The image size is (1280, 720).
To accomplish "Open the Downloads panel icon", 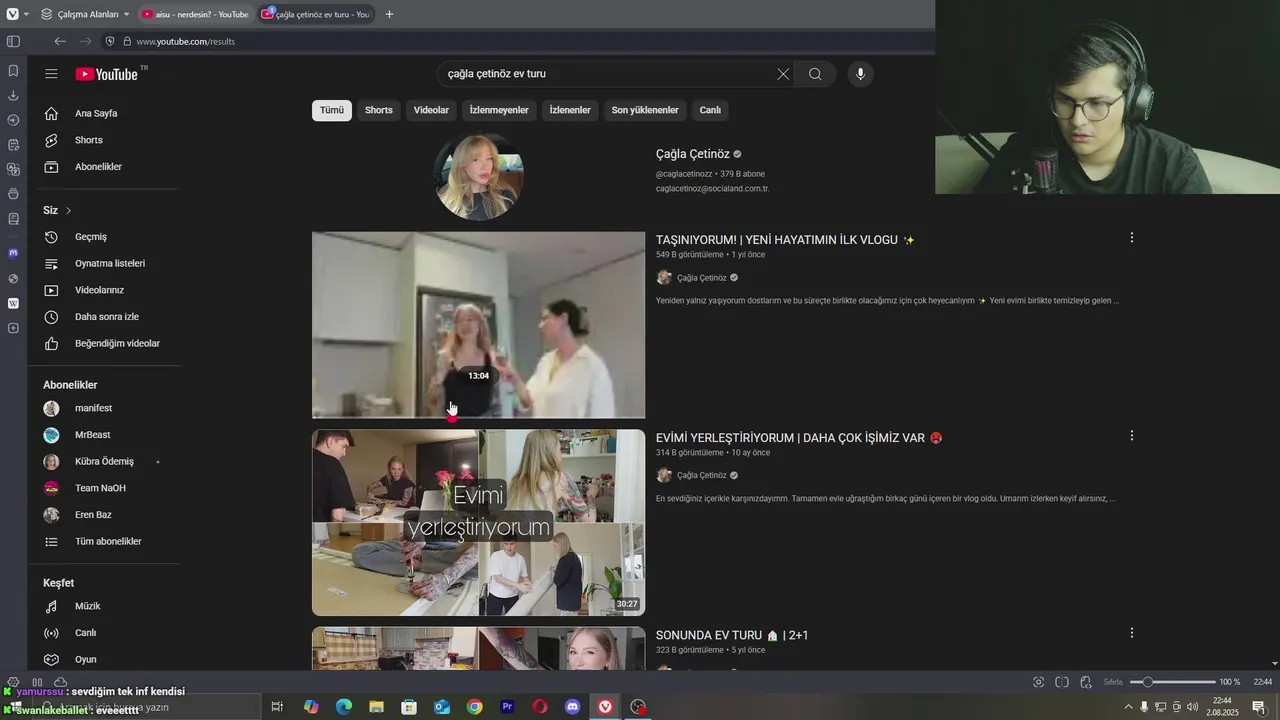I will coord(13,95).
